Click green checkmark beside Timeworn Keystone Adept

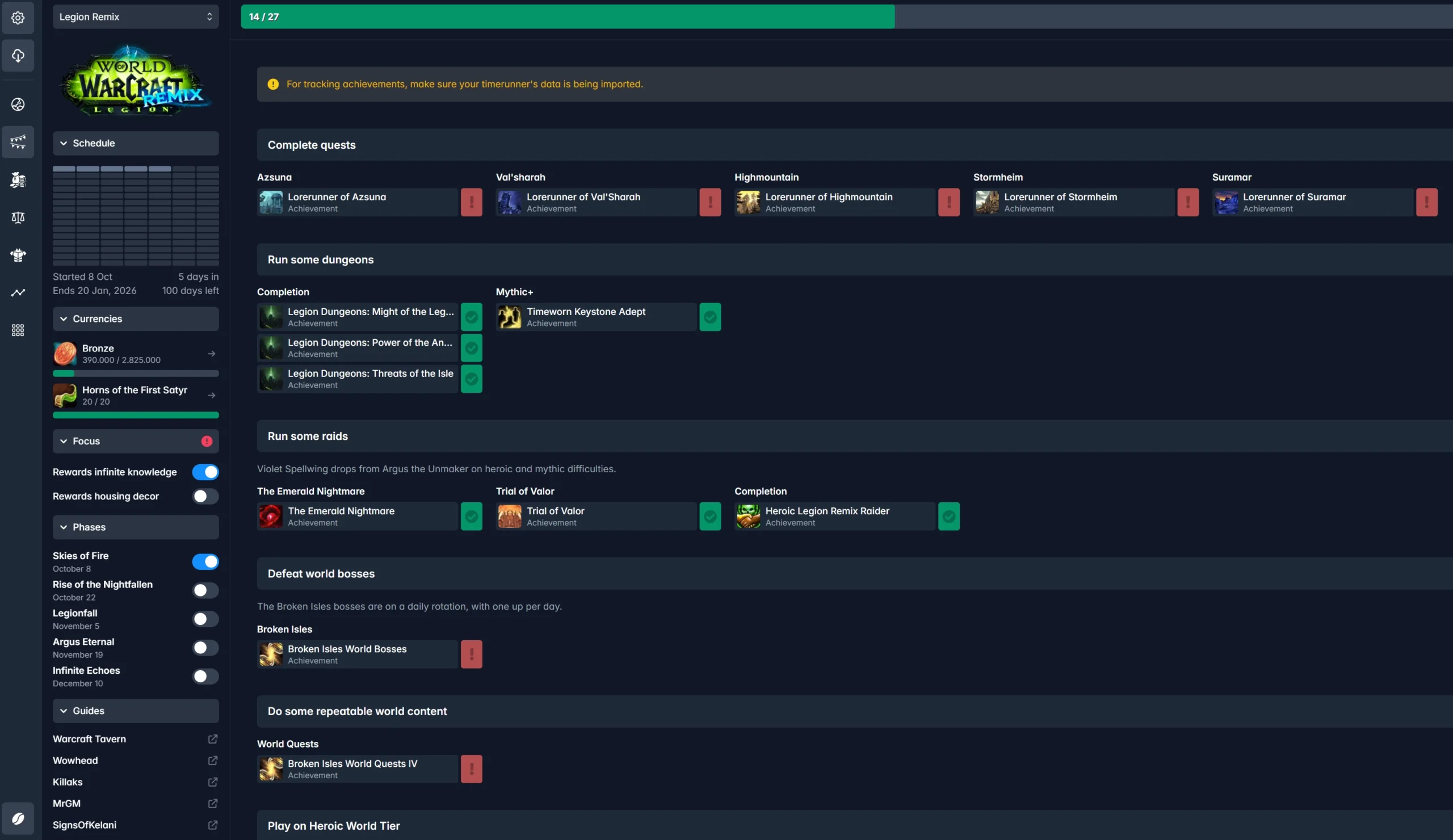click(710, 317)
